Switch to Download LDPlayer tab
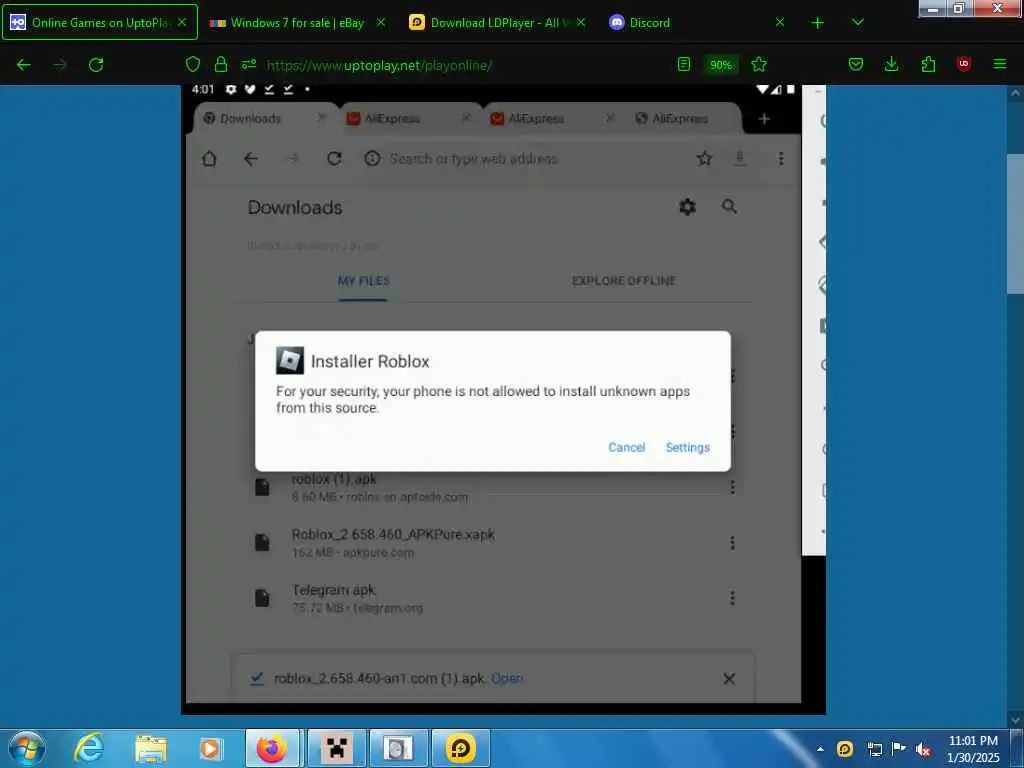 point(497,23)
